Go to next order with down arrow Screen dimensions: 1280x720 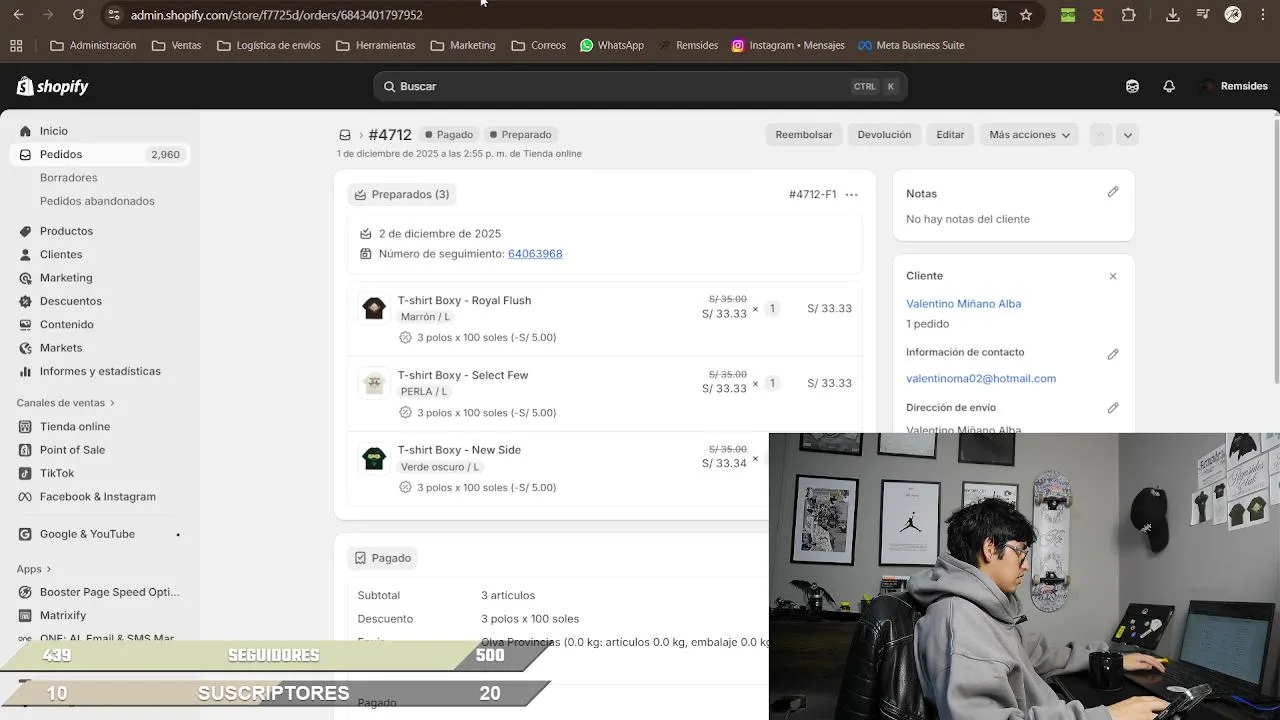point(1127,135)
